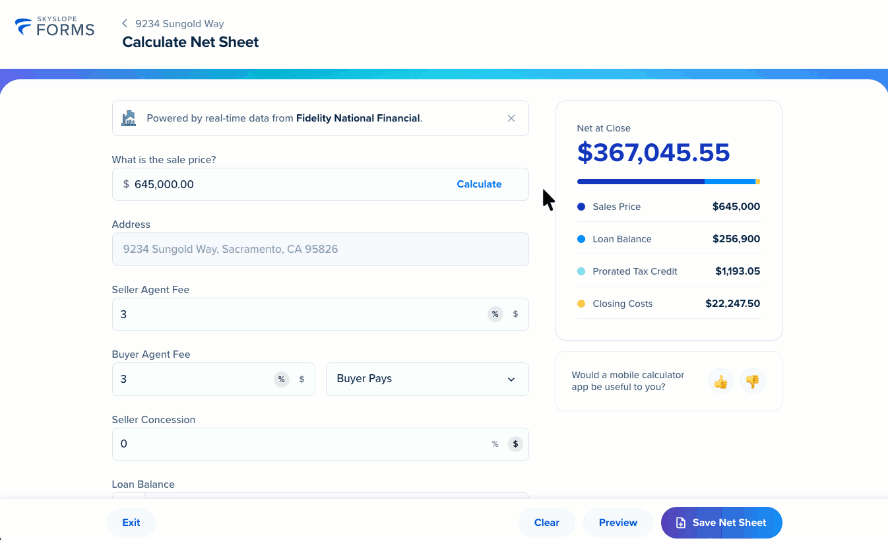Click the $367,045.55 net amount
This screenshot has width=888, height=540.
click(x=653, y=152)
